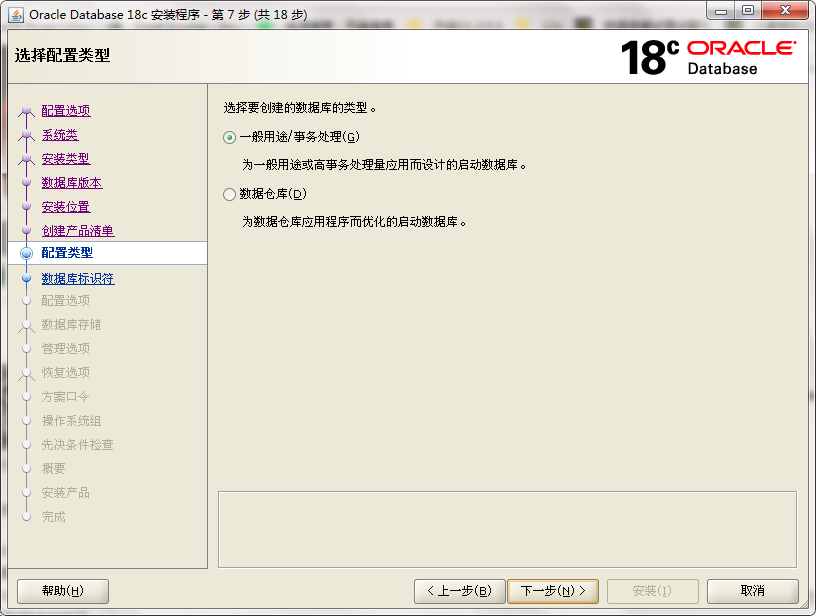Click 取消 button
Screen dimensions: 816x616
point(753,591)
